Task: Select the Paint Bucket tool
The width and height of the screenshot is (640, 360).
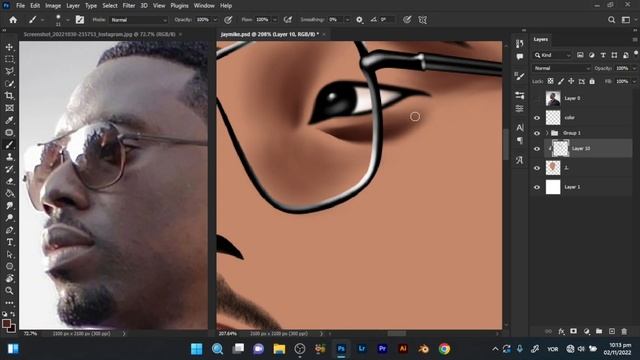Action: [9, 193]
